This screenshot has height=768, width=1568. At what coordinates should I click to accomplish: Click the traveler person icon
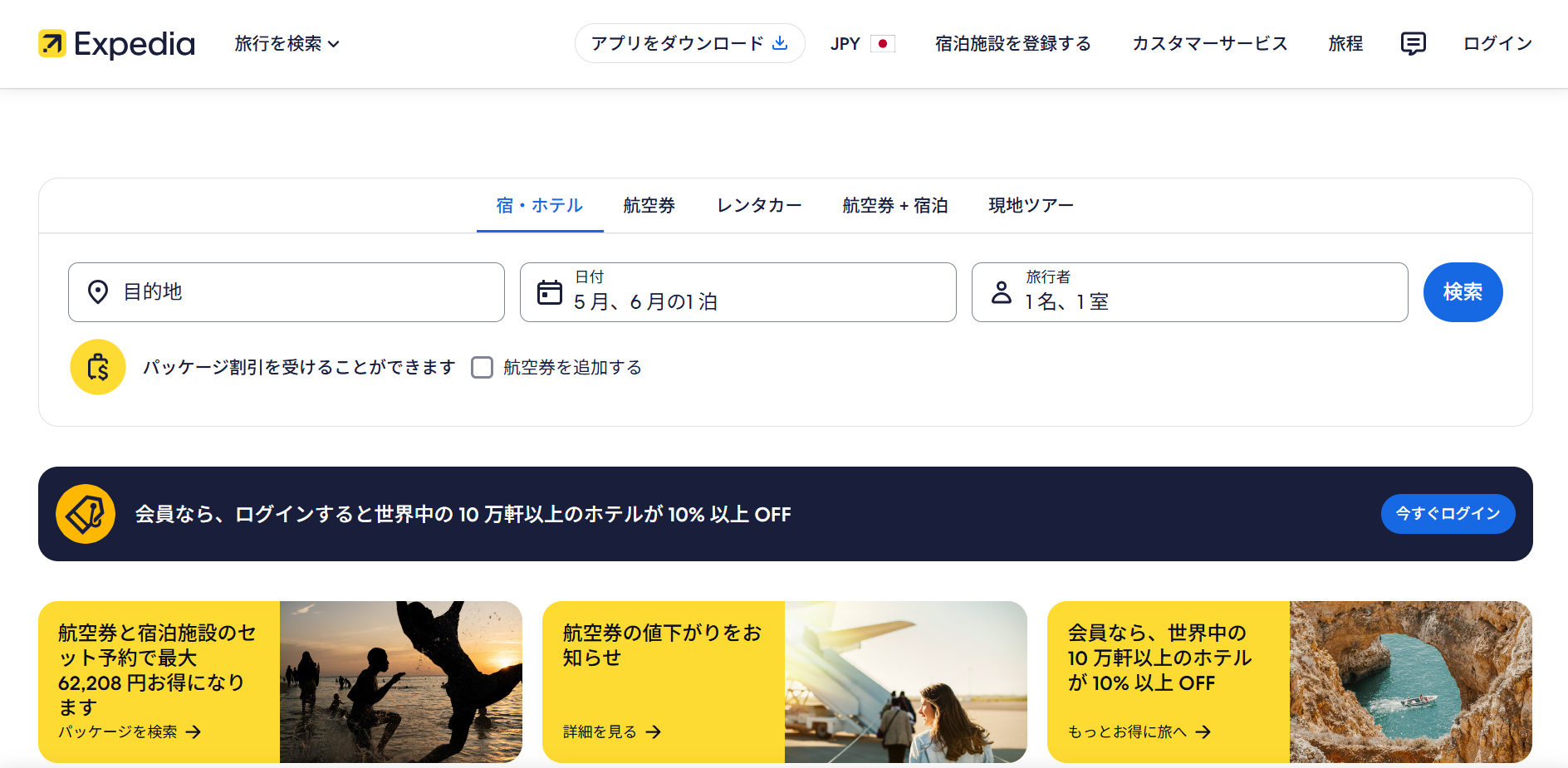tap(1002, 292)
